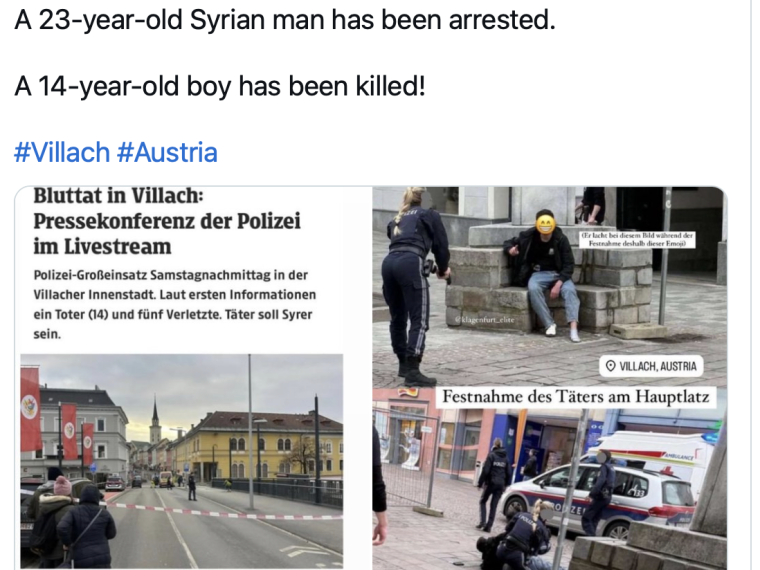Click the 14-year-old boy has been killed line
760x570 pixels.
coord(220,86)
